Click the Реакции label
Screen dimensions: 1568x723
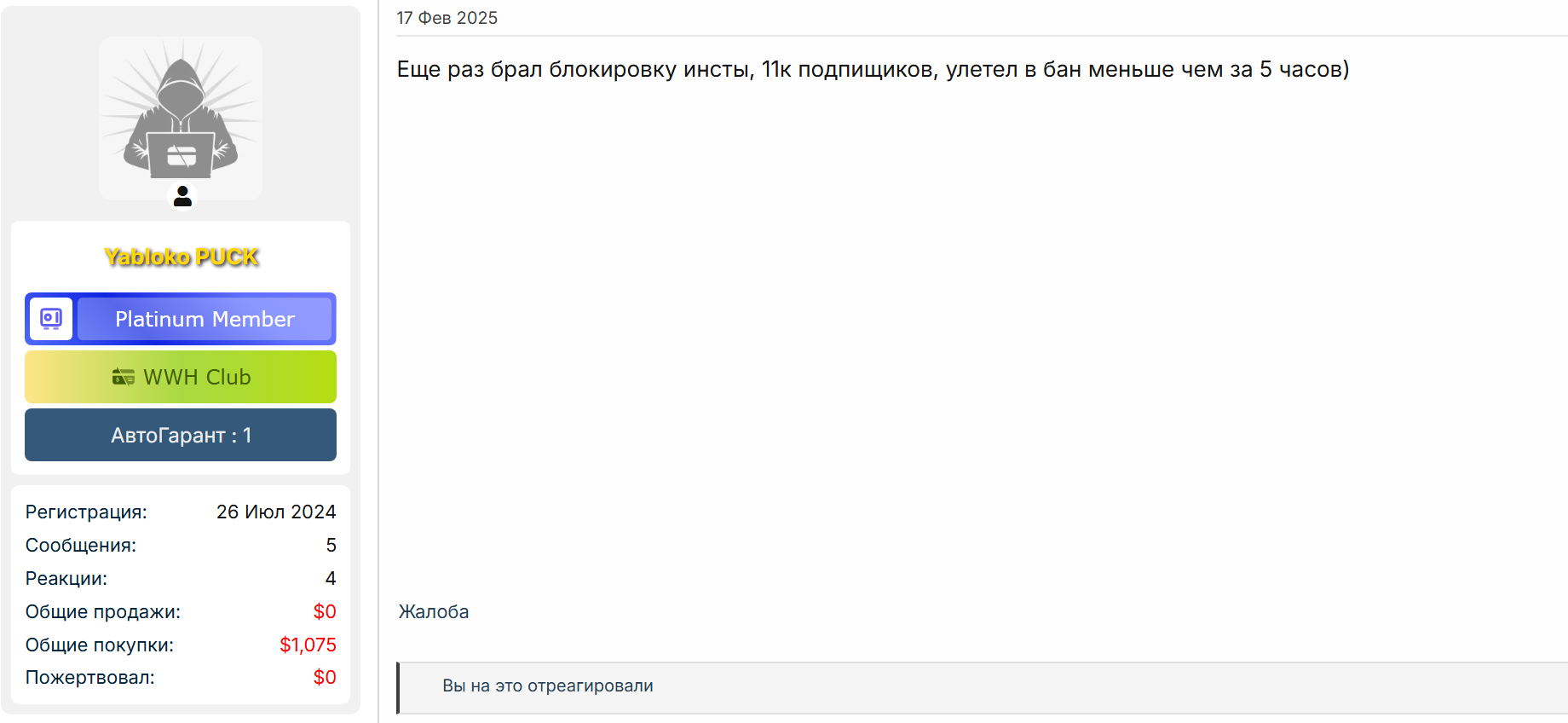pos(66,578)
